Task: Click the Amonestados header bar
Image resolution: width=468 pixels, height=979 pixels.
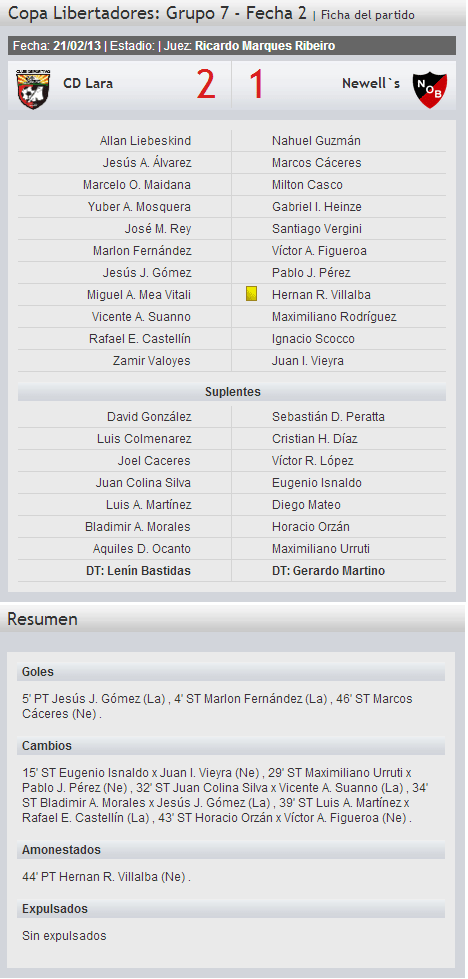Action: point(231,850)
